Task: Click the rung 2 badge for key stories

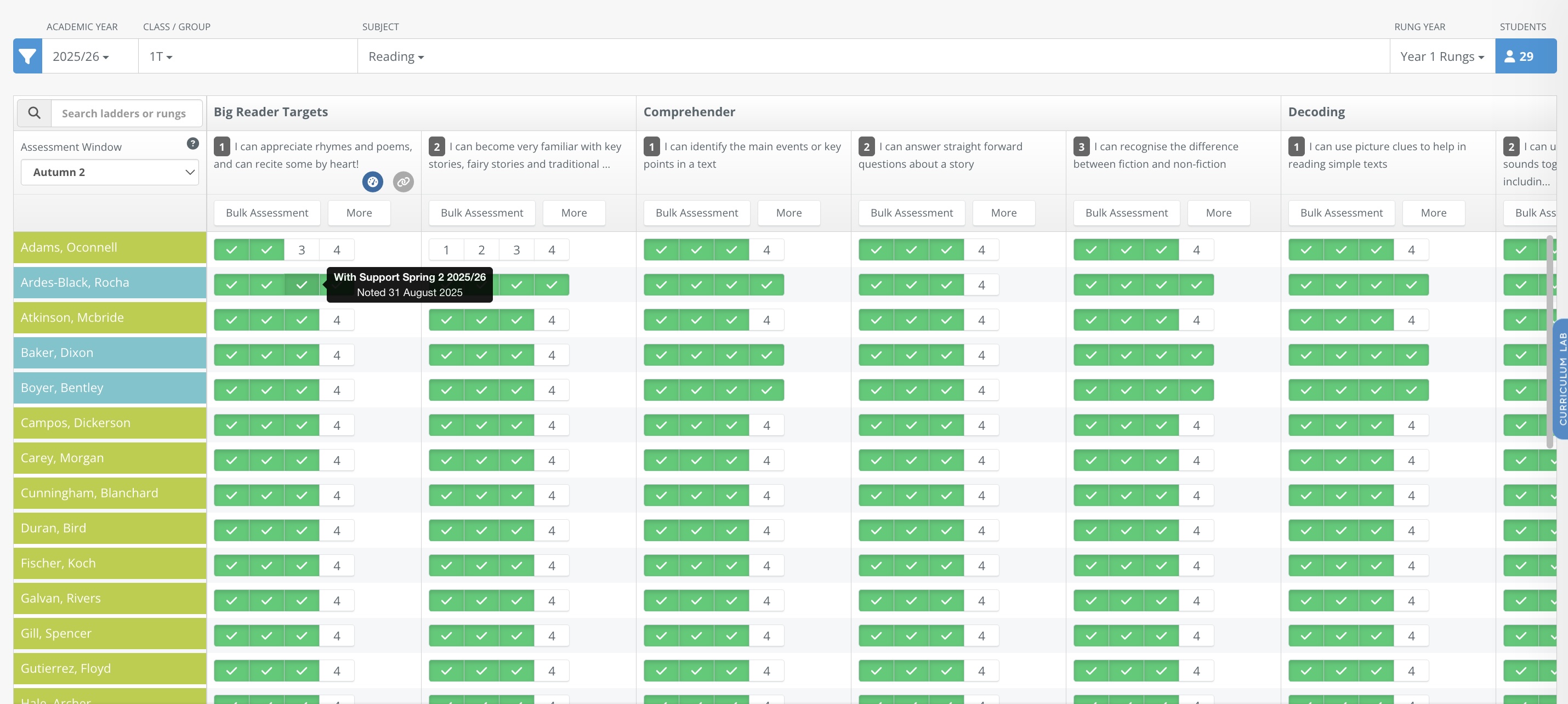Action: pos(436,147)
